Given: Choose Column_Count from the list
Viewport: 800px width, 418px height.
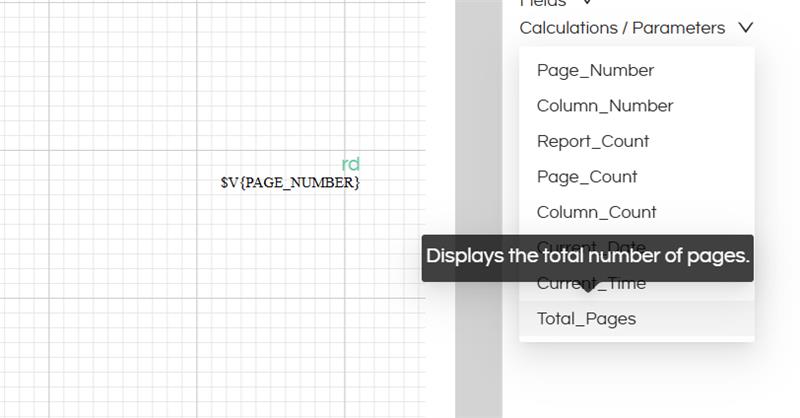Looking at the screenshot, I should pos(596,212).
